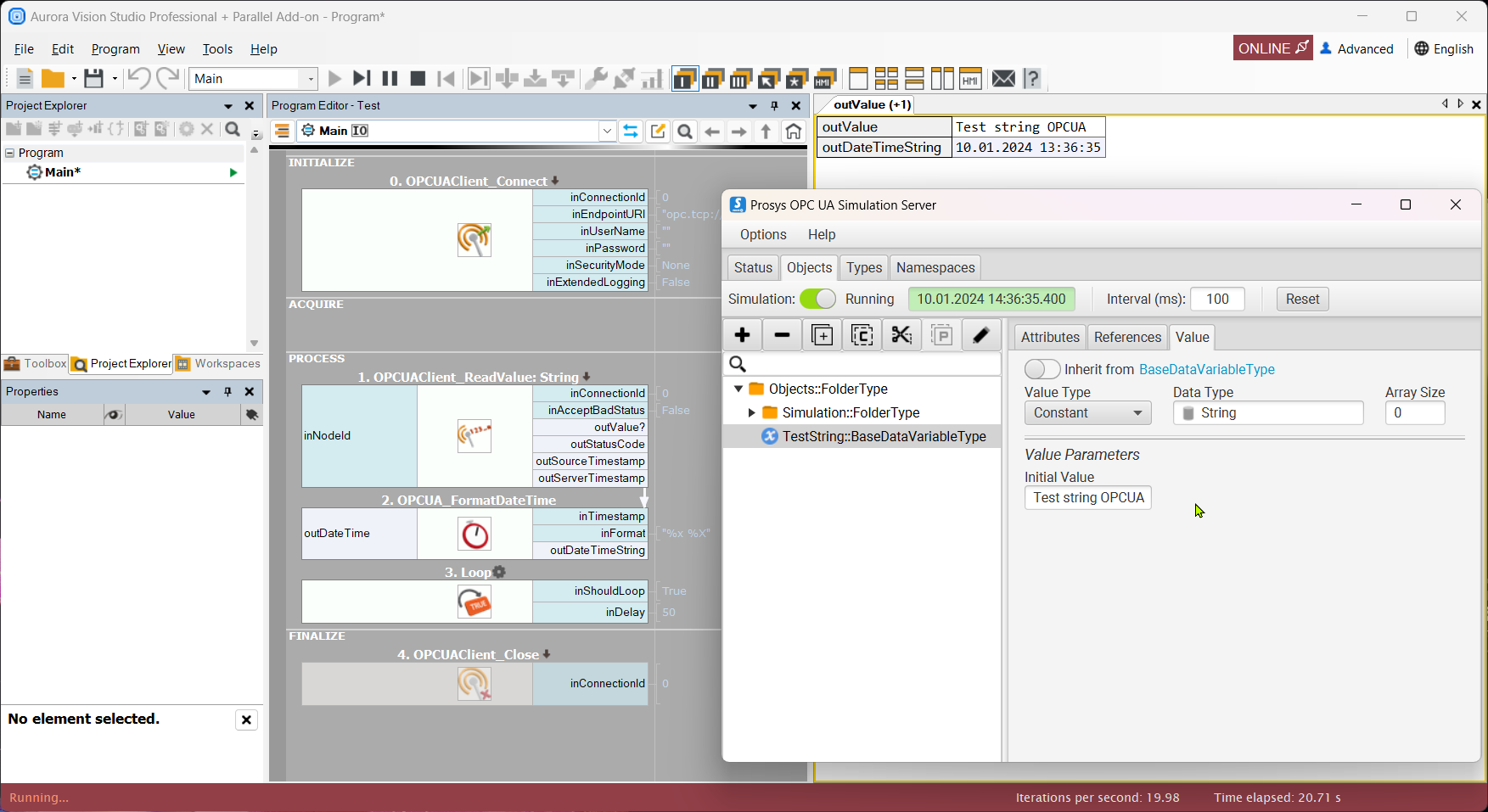This screenshot has height=812, width=1488.
Task: Toggle the ONLINE mode button
Action: click(x=1272, y=48)
